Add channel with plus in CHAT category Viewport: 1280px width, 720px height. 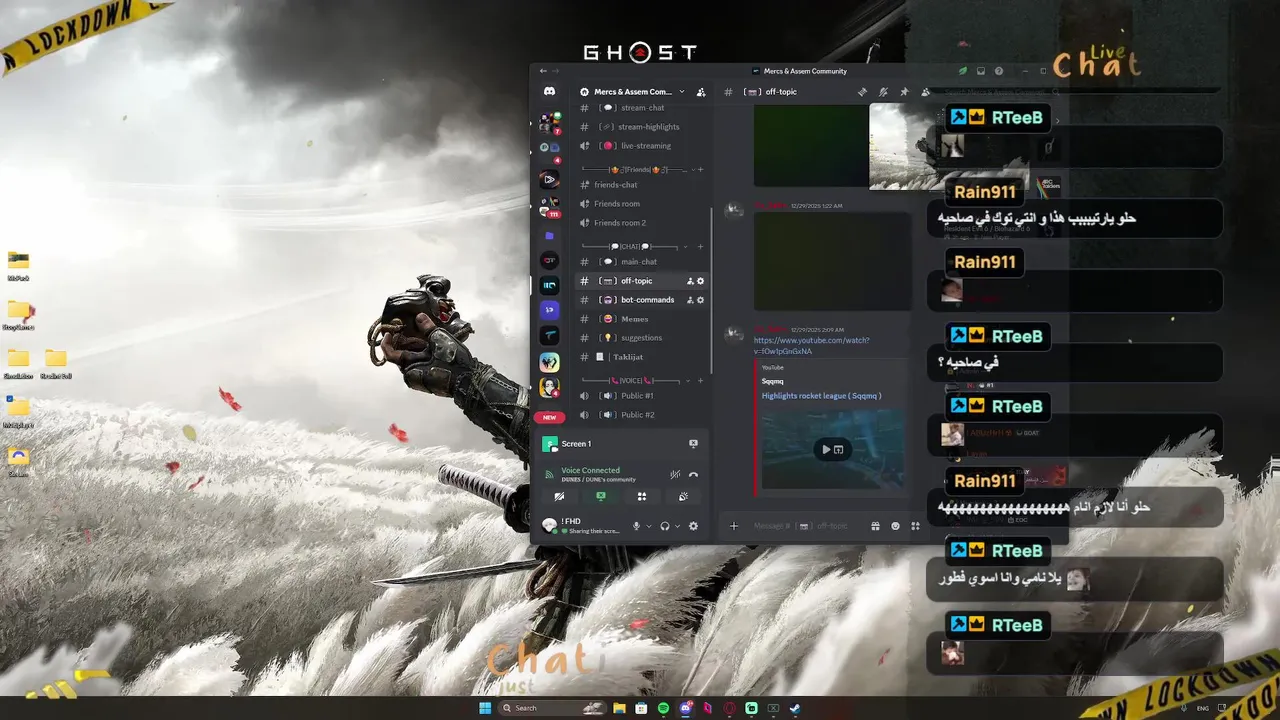[x=700, y=247]
